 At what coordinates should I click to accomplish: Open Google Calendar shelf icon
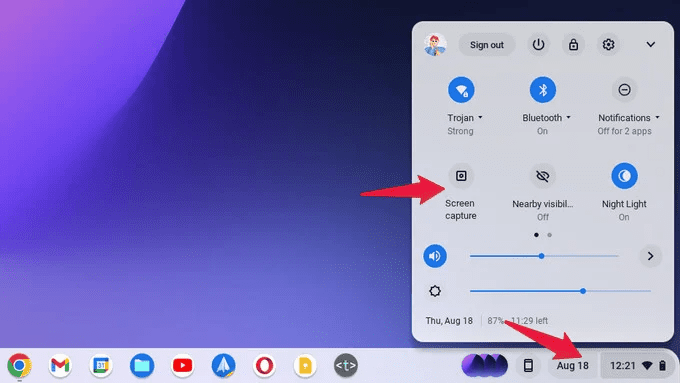[x=101, y=365]
